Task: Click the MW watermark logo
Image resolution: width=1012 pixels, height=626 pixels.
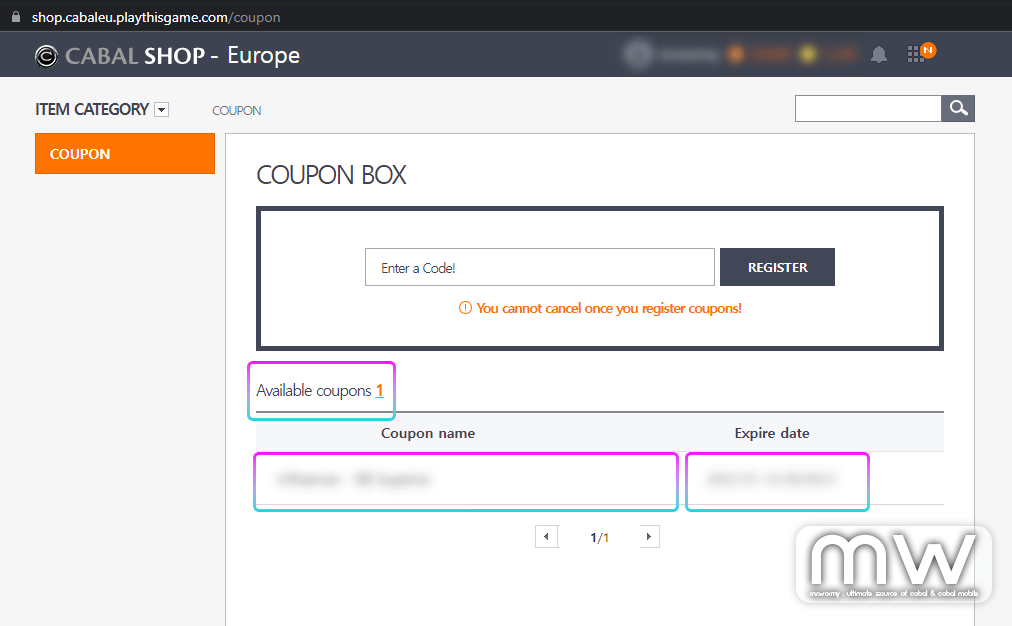Action: [x=893, y=565]
